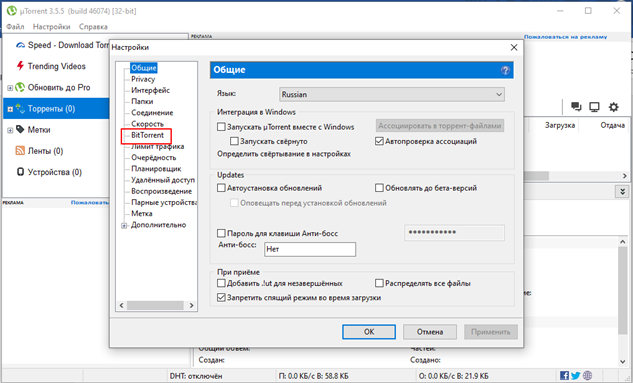Open Facebook icon in status bar
The image size is (633, 383).
(564, 376)
